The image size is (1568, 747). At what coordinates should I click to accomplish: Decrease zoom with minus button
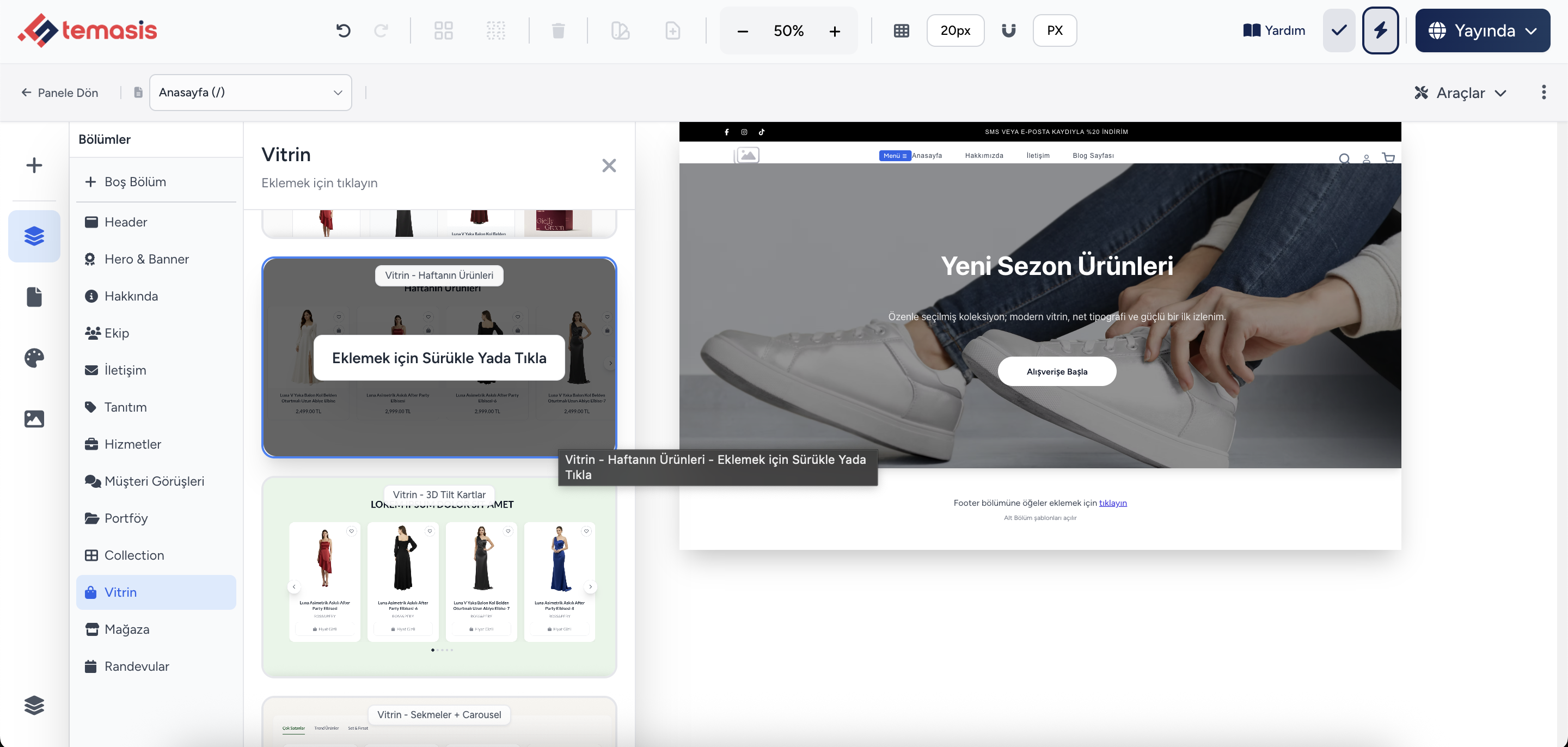[x=743, y=31]
